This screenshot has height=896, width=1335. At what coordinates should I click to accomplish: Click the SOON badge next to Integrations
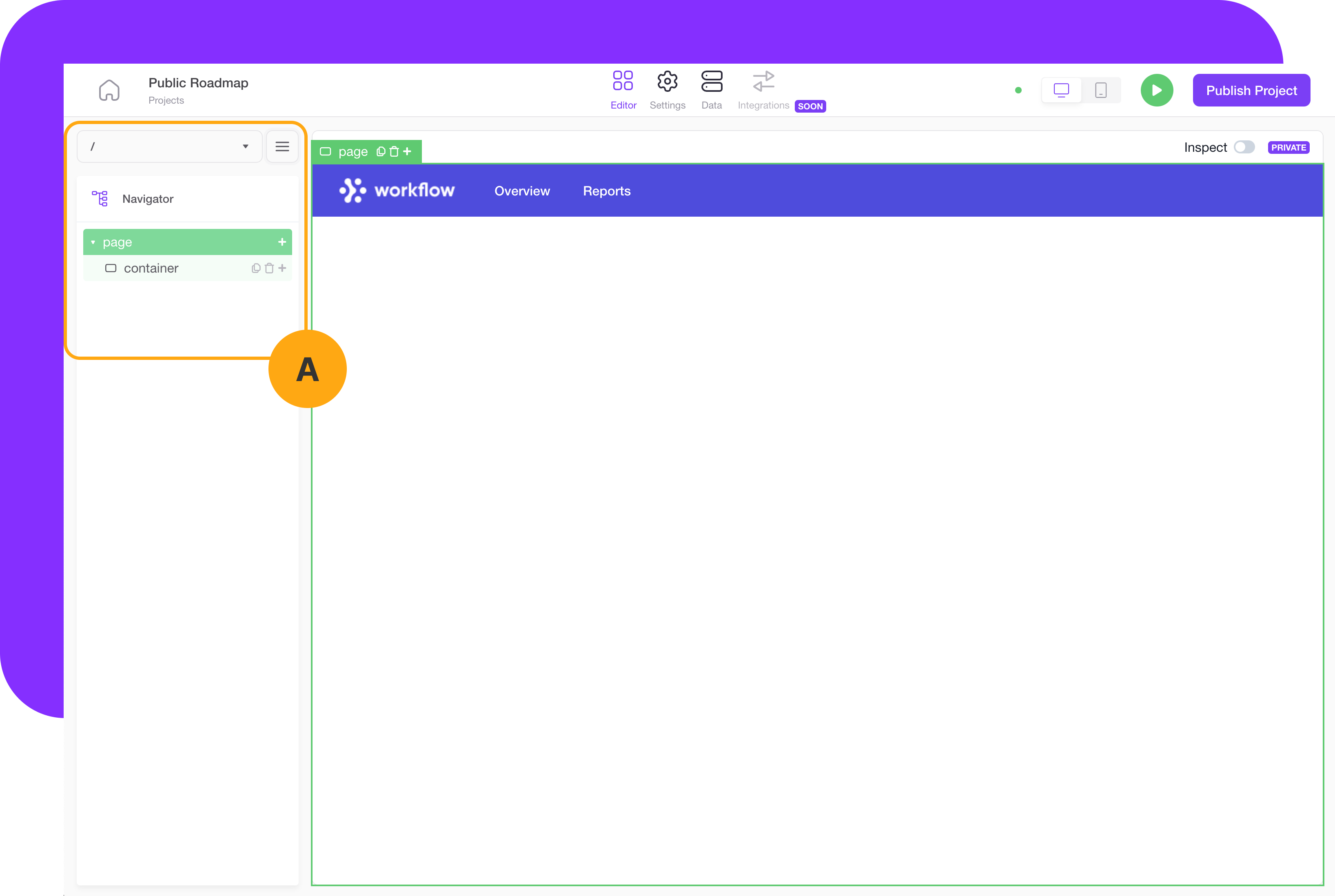810,106
